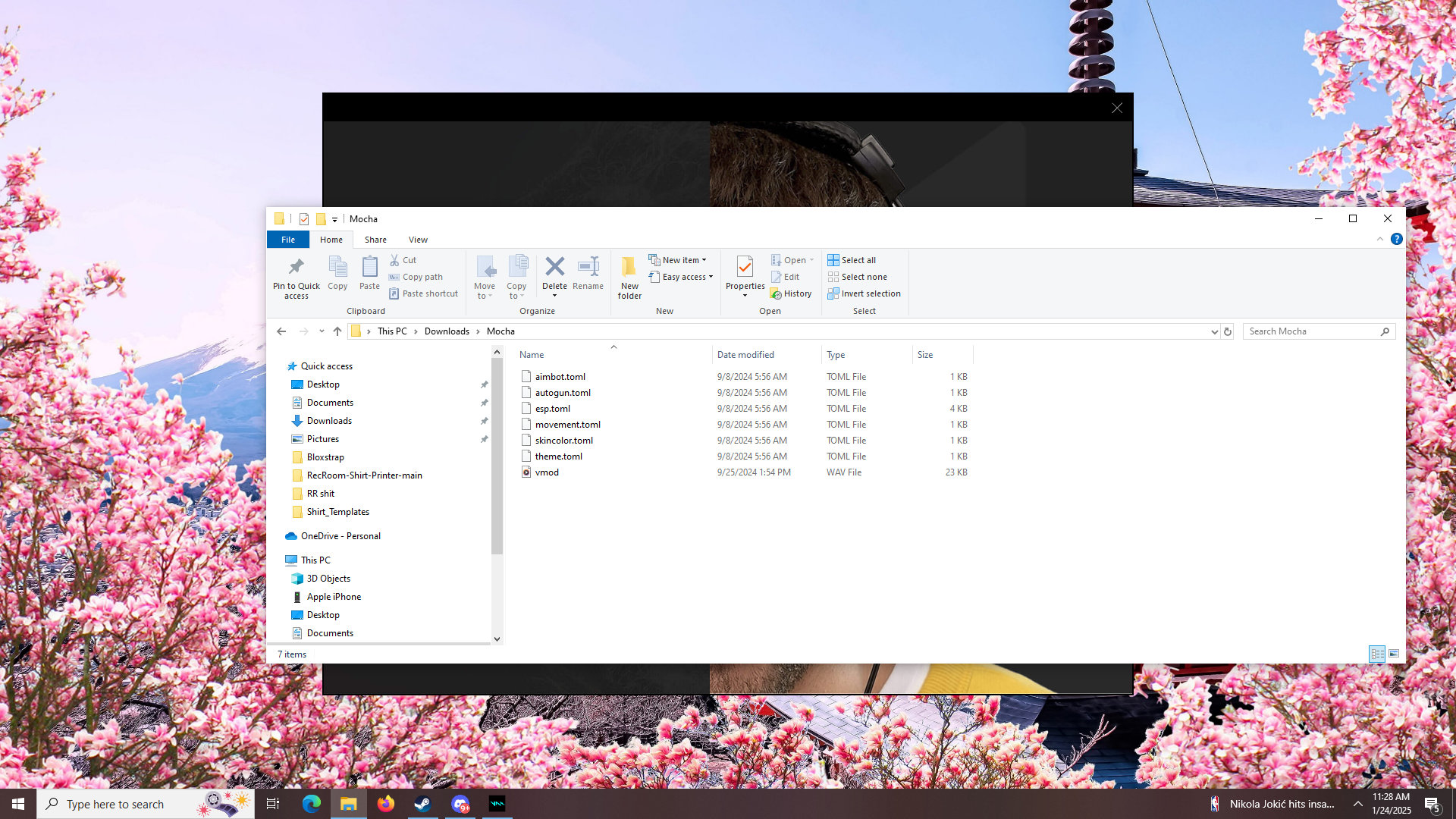Collapse the ribbon with the chevron

pyautogui.click(x=1379, y=239)
